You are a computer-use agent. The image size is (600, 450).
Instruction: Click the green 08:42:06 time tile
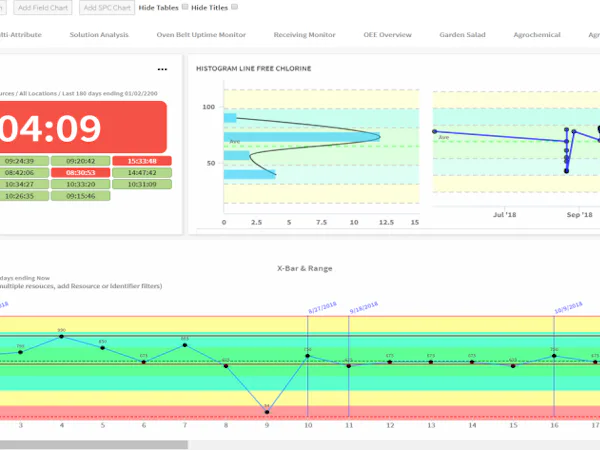(24, 173)
